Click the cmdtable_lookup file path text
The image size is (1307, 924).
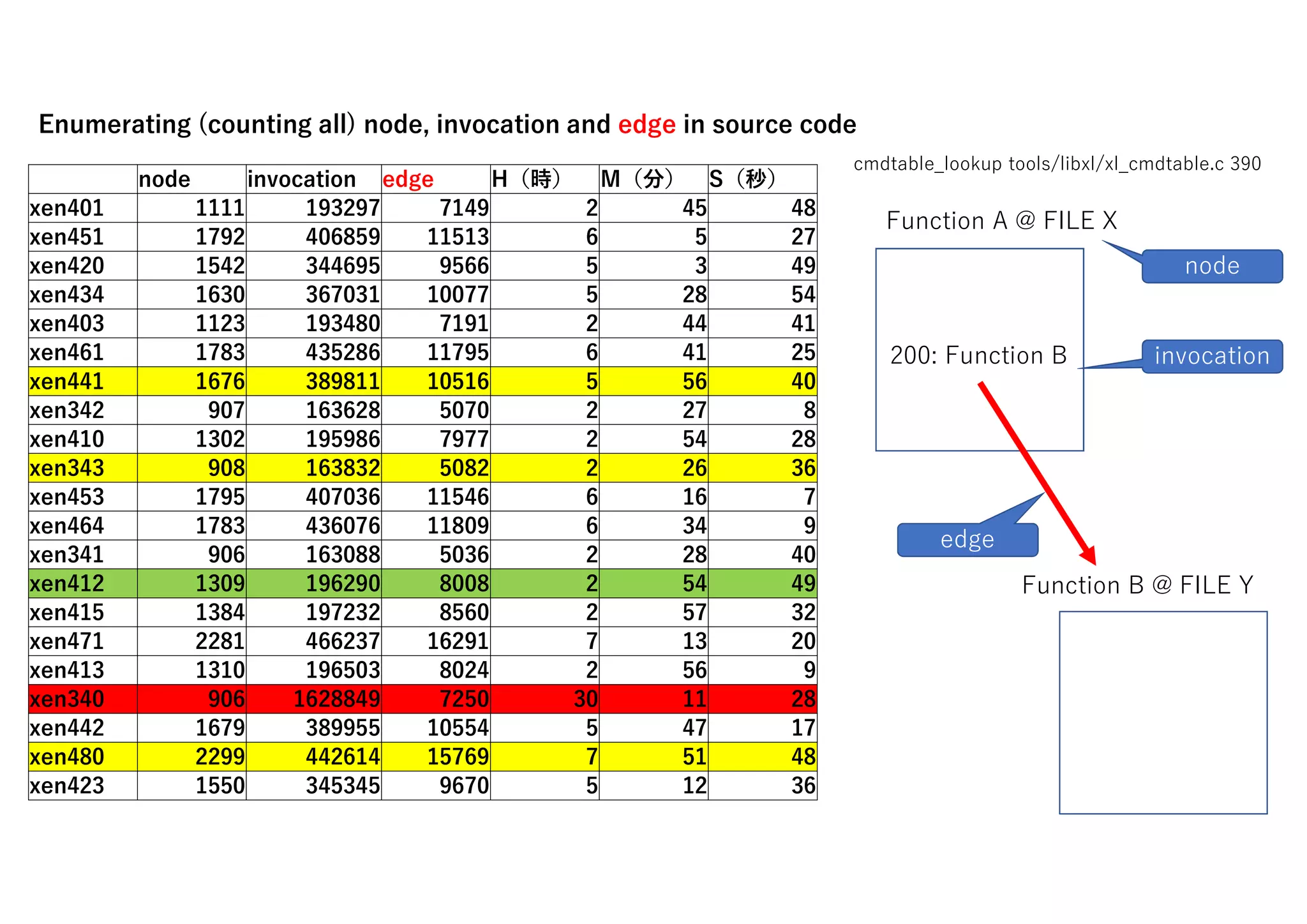(x=1057, y=164)
